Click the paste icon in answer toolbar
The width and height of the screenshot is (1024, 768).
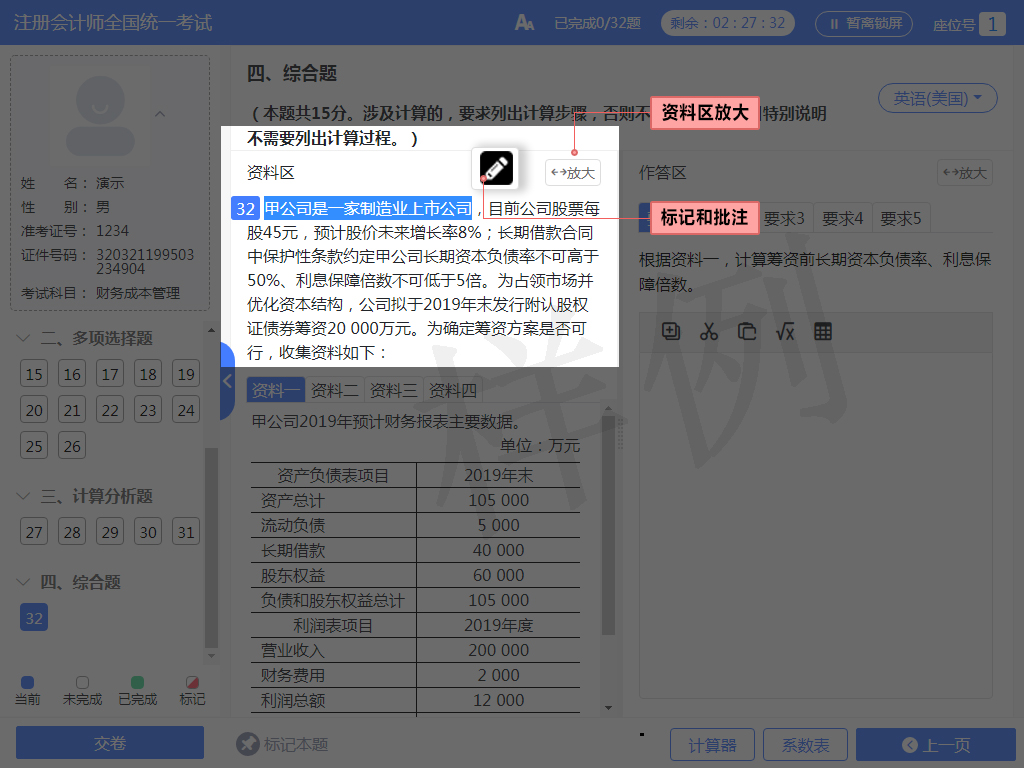coord(747,332)
